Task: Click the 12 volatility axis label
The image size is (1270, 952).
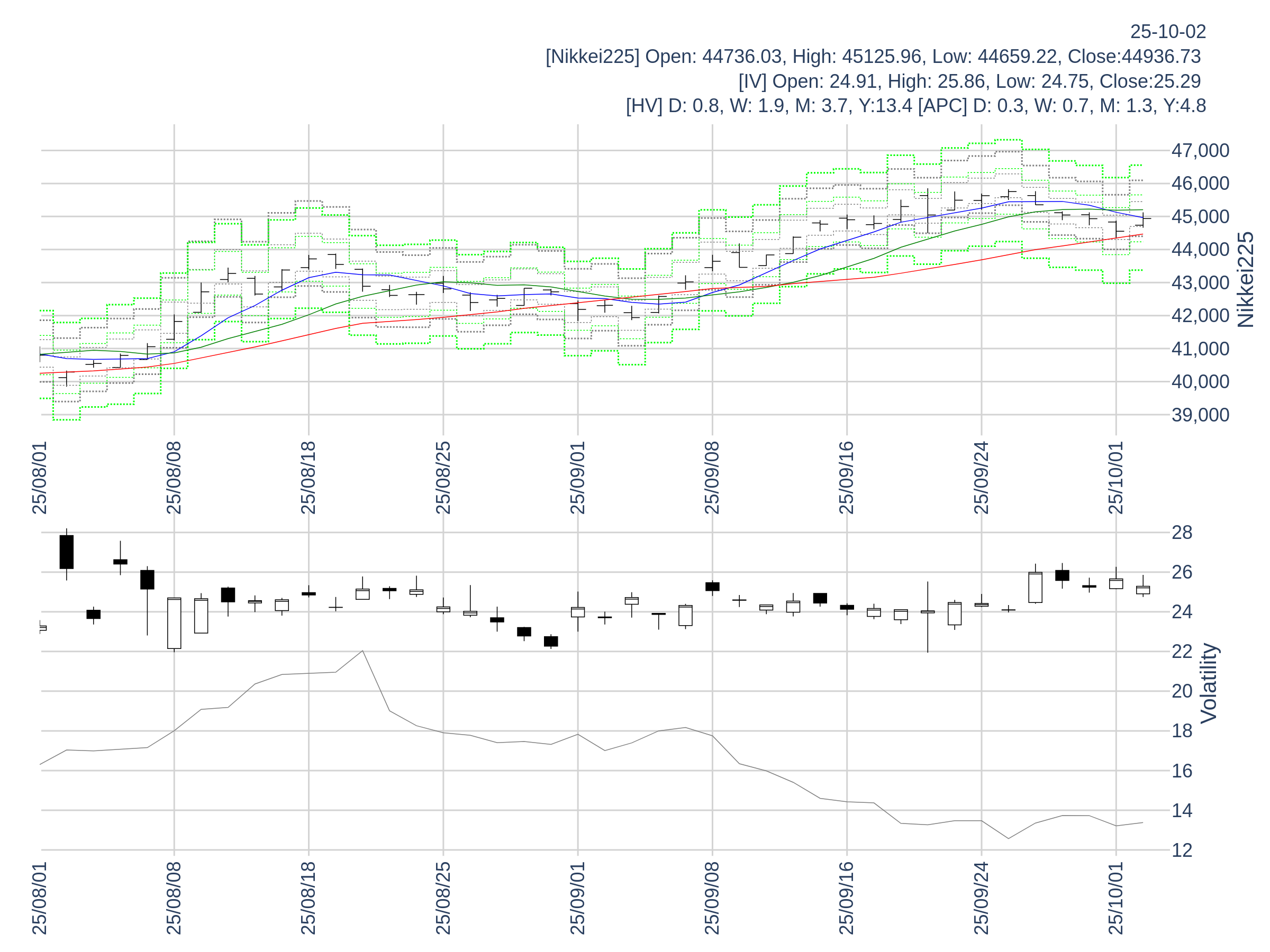Action: pyautogui.click(x=1182, y=850)
